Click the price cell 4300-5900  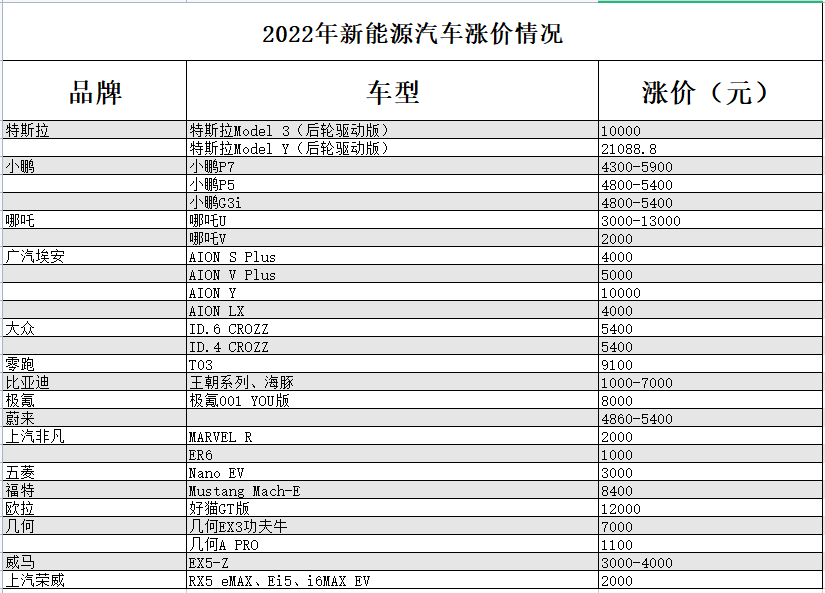click(708, 166)
